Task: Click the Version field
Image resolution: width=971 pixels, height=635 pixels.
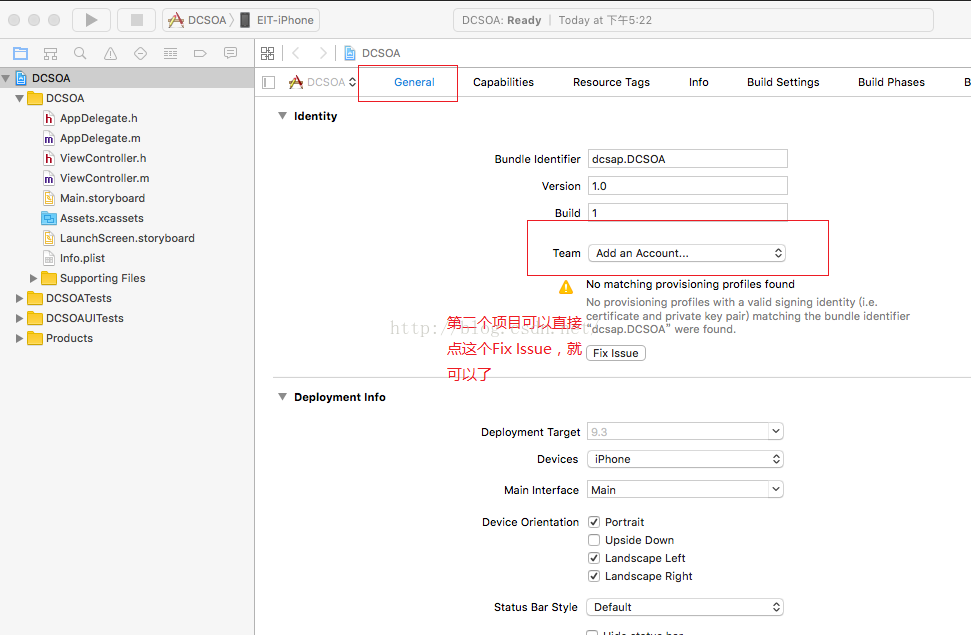Action: (x=687, y=186)
